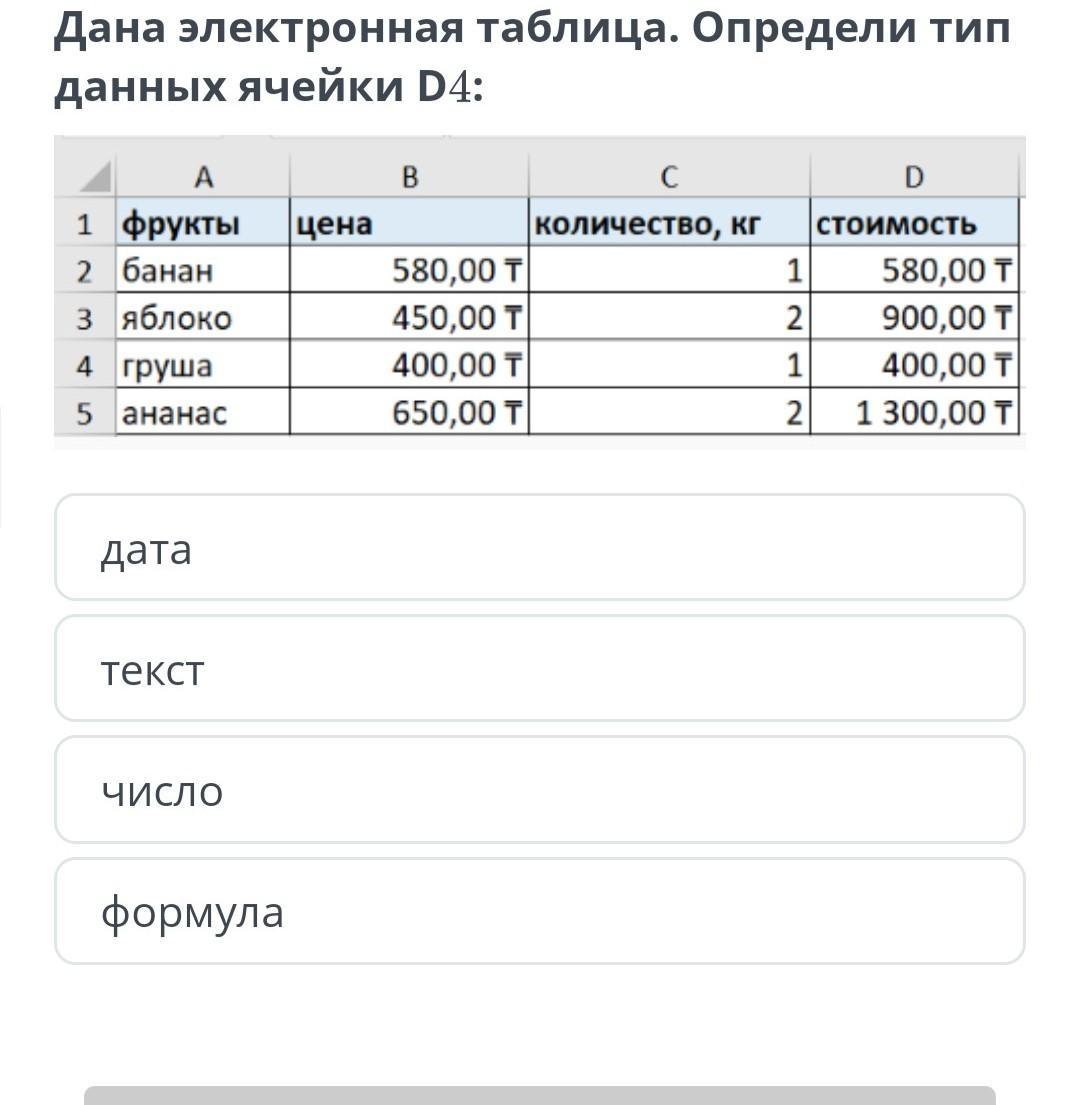Click the 'стоимость' header cell

coord(914,222)
